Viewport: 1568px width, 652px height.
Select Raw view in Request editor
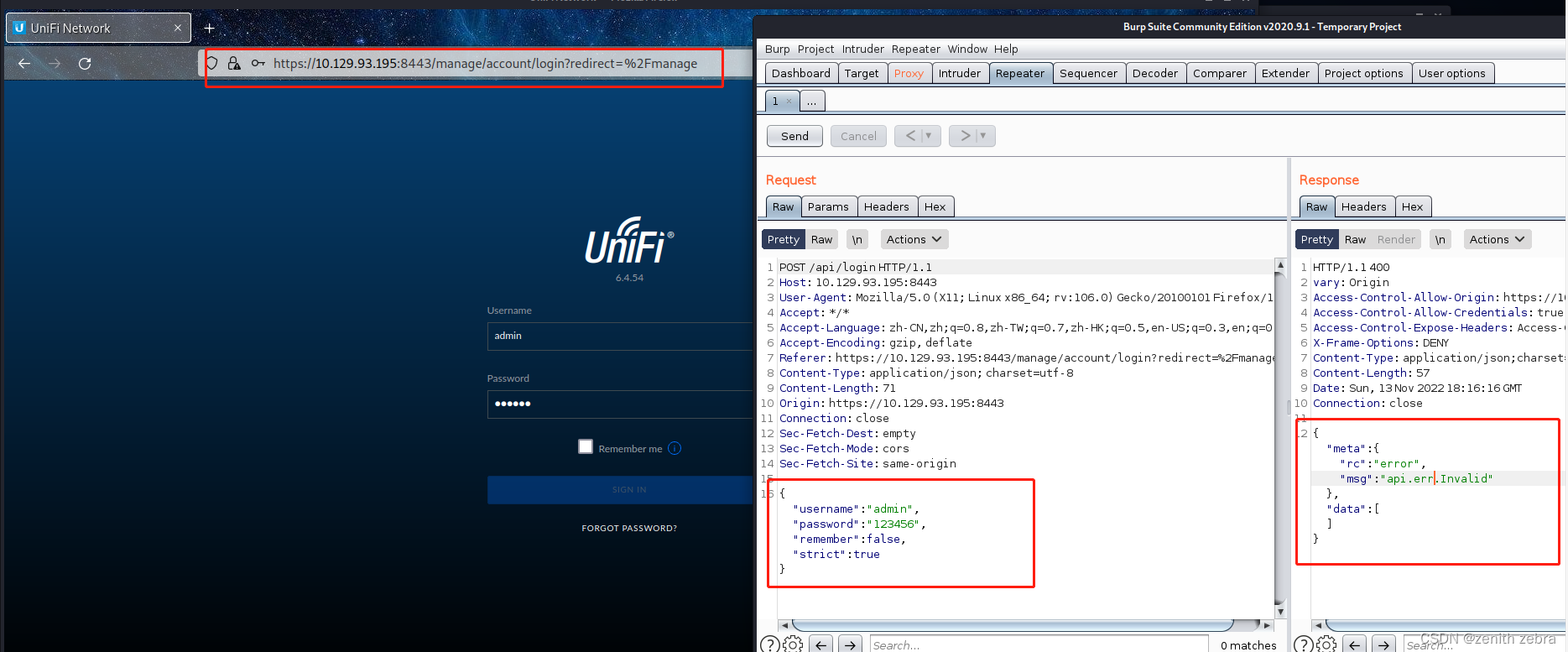pyautogui.click(x=821, y=240)
